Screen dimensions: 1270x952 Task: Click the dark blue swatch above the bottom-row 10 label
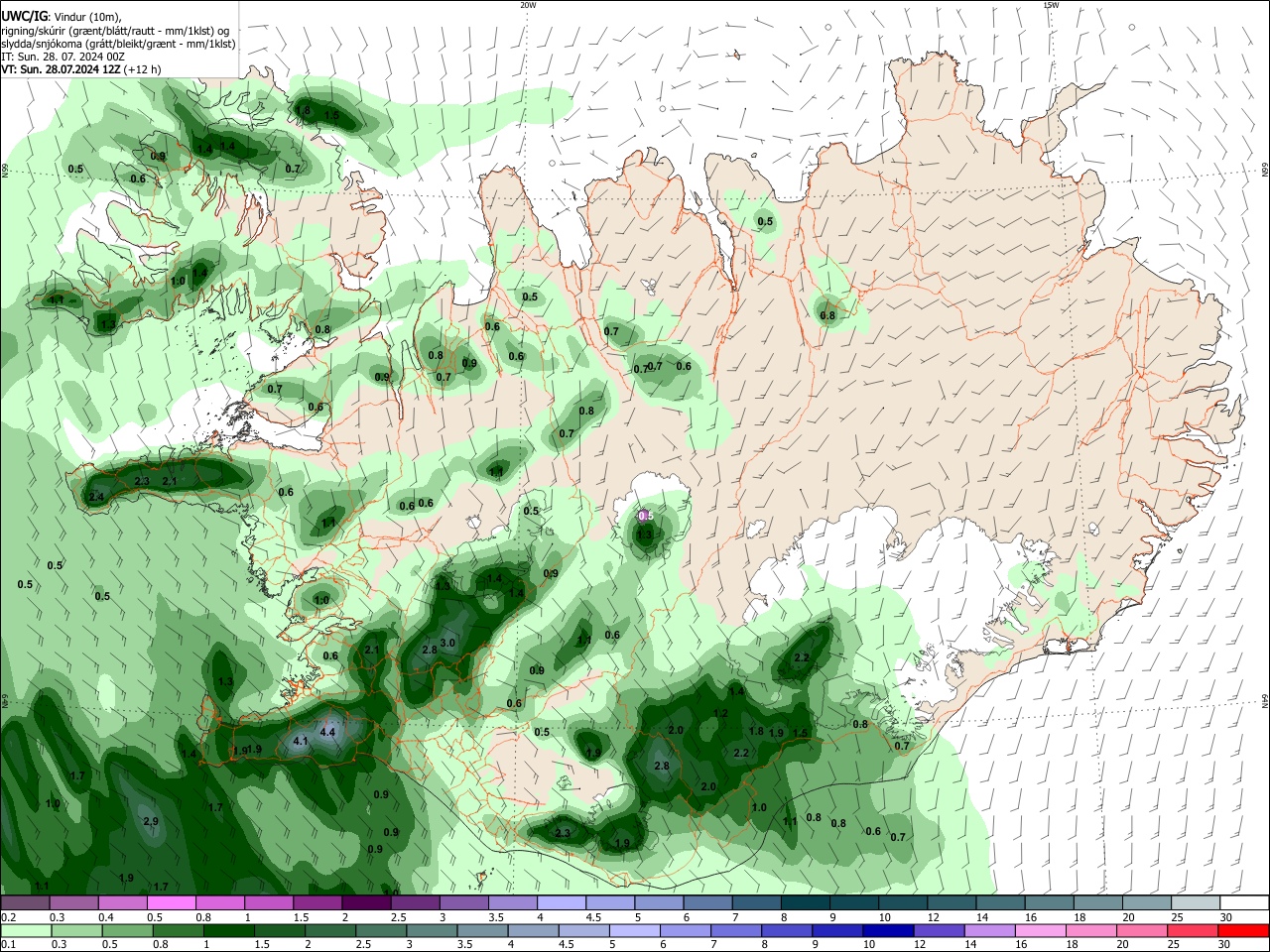pos(886,930)
